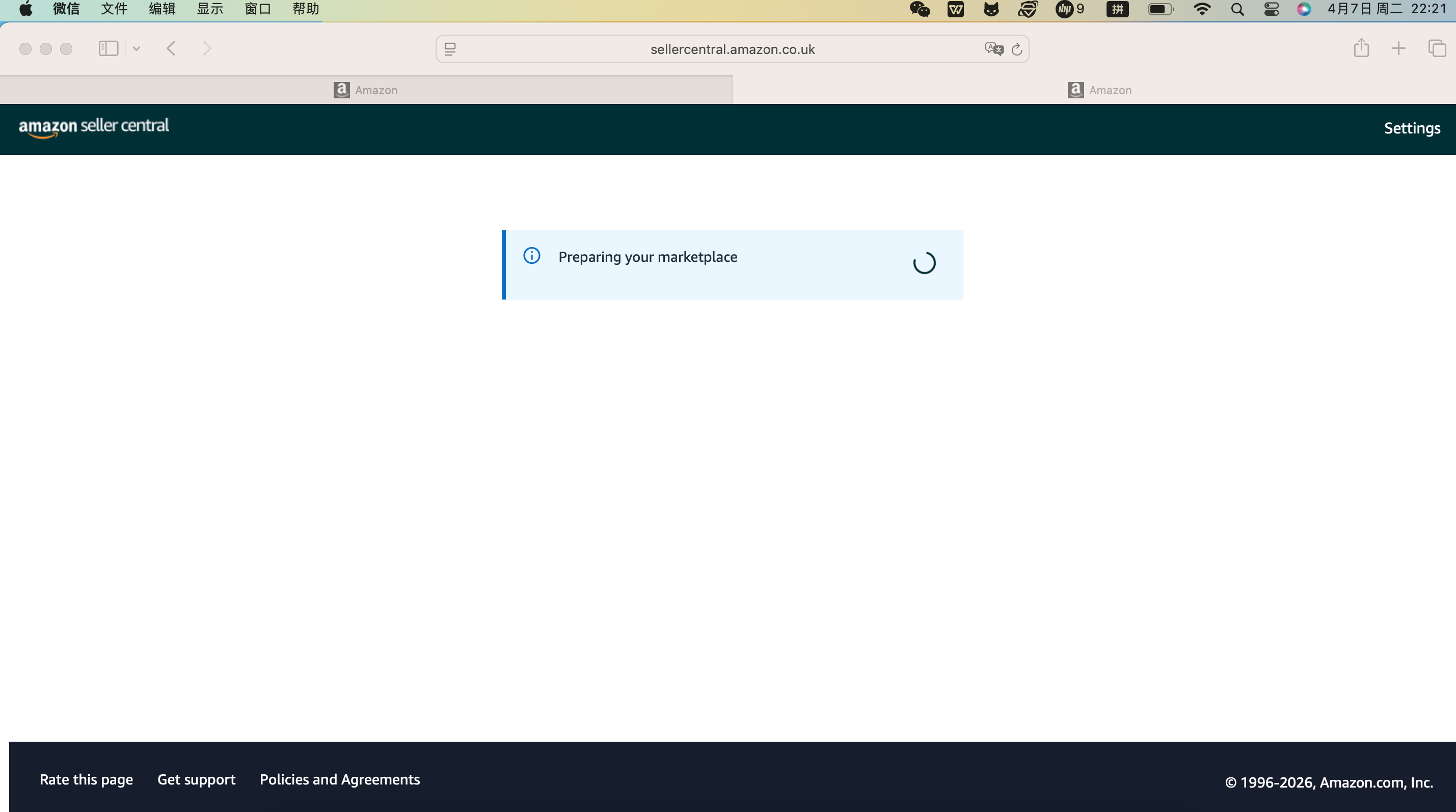Expand the sidebar tab group dropdown arrow
This screenshot has width=1456, height=812.
136,48
